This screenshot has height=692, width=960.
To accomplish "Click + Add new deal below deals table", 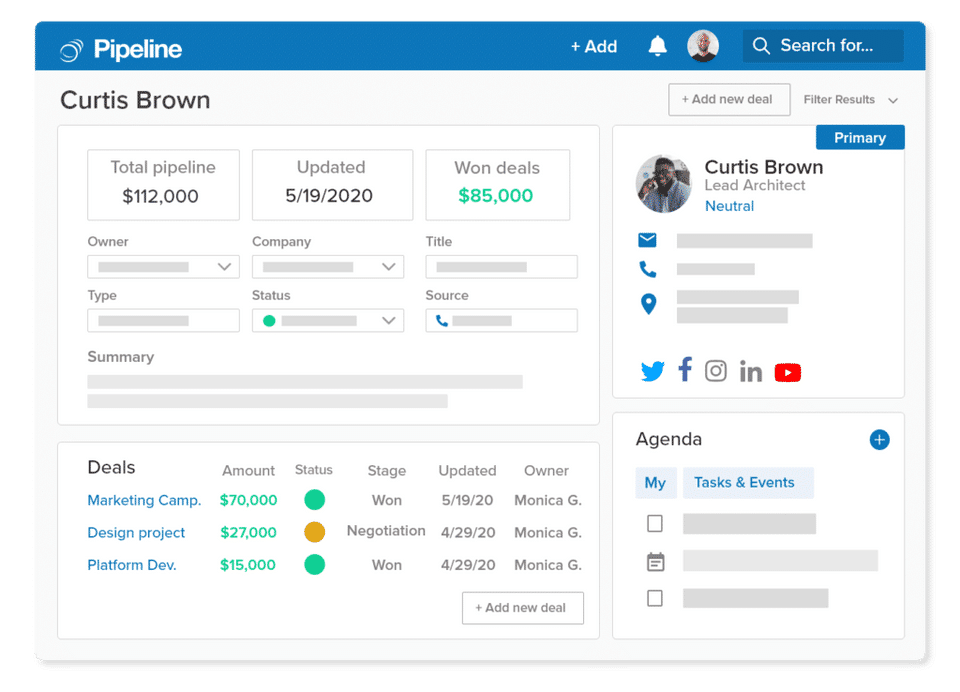I will pos(522,608).
